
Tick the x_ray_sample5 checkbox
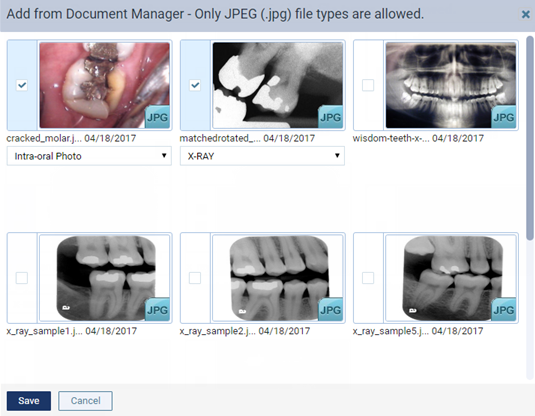[368, 278]
